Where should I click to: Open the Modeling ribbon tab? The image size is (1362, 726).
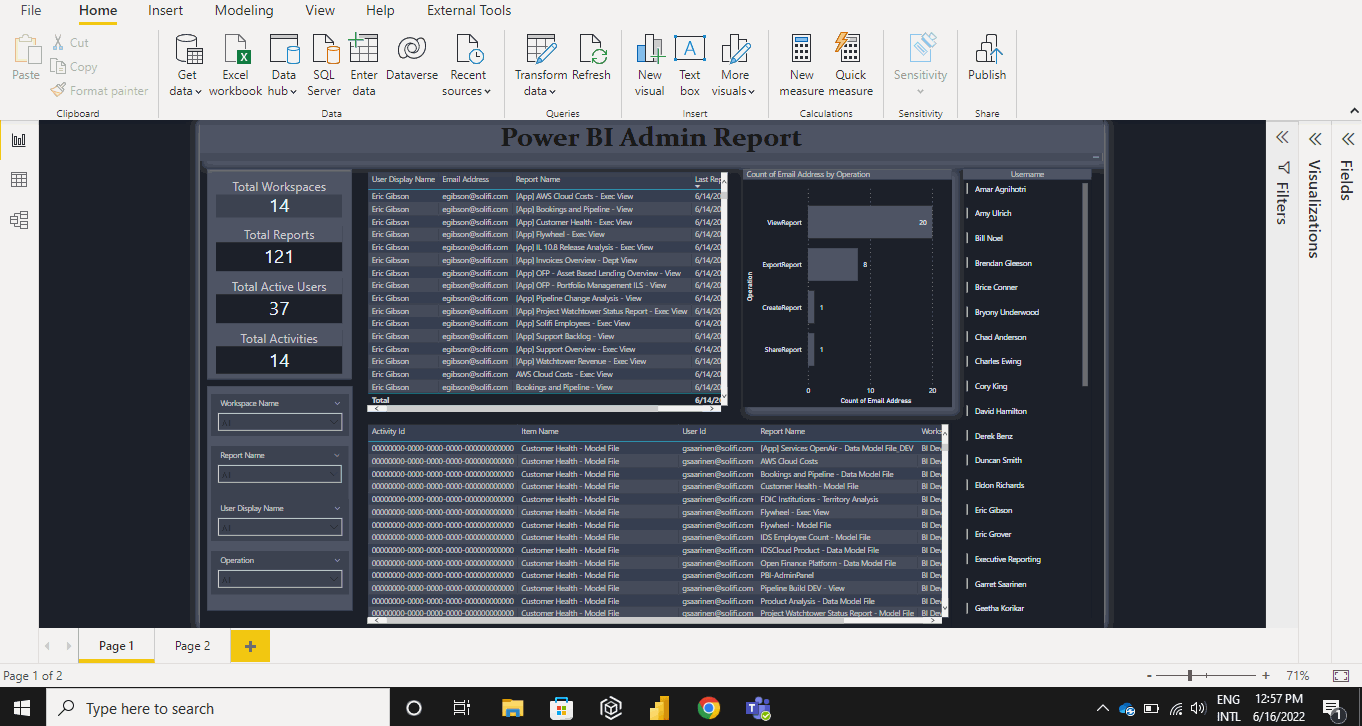point(243,11)
